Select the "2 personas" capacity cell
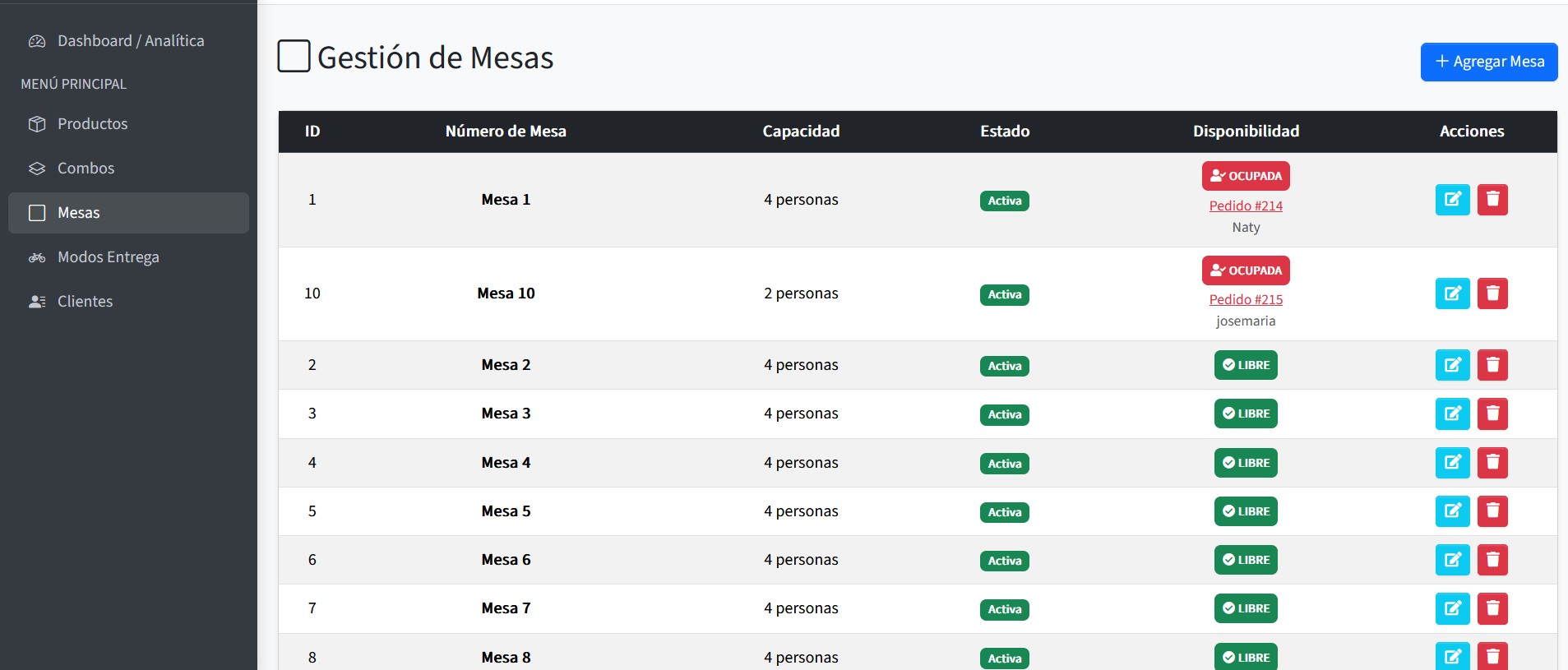 pyautogui.click(x=801, y=293)
